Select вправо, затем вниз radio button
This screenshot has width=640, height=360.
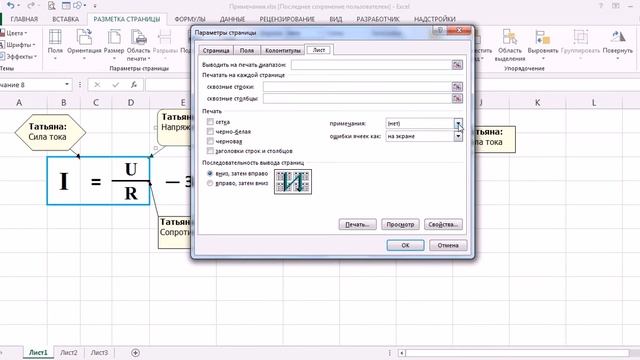pyautogui.click(x=210, y=183)
